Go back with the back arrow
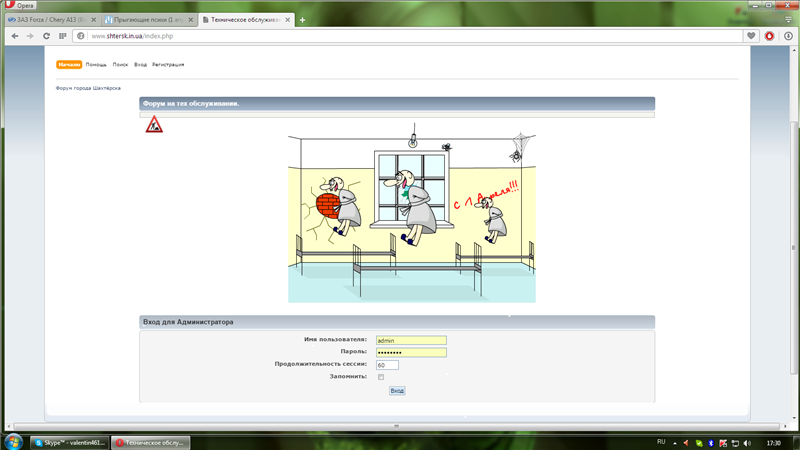Image resolution: width=800 pixels, height=450 pixels. click(15, 36)
